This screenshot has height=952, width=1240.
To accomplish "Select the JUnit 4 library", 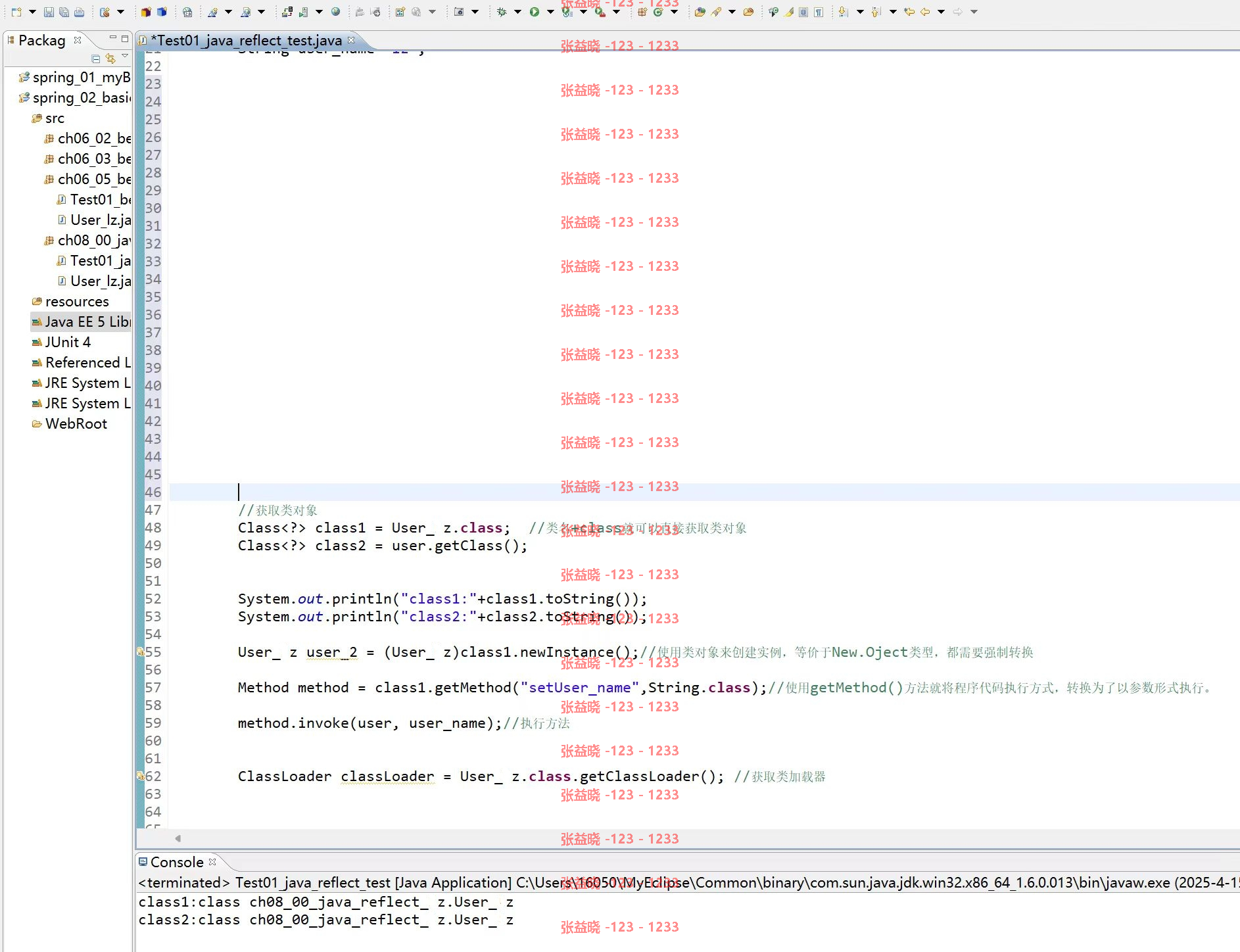I will (x=61, y=343).
